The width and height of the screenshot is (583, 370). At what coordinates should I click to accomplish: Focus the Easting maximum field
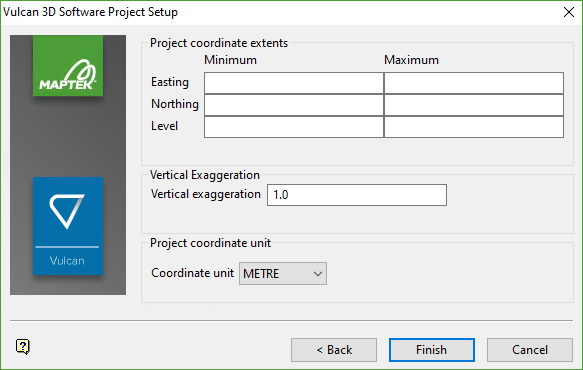474,83
